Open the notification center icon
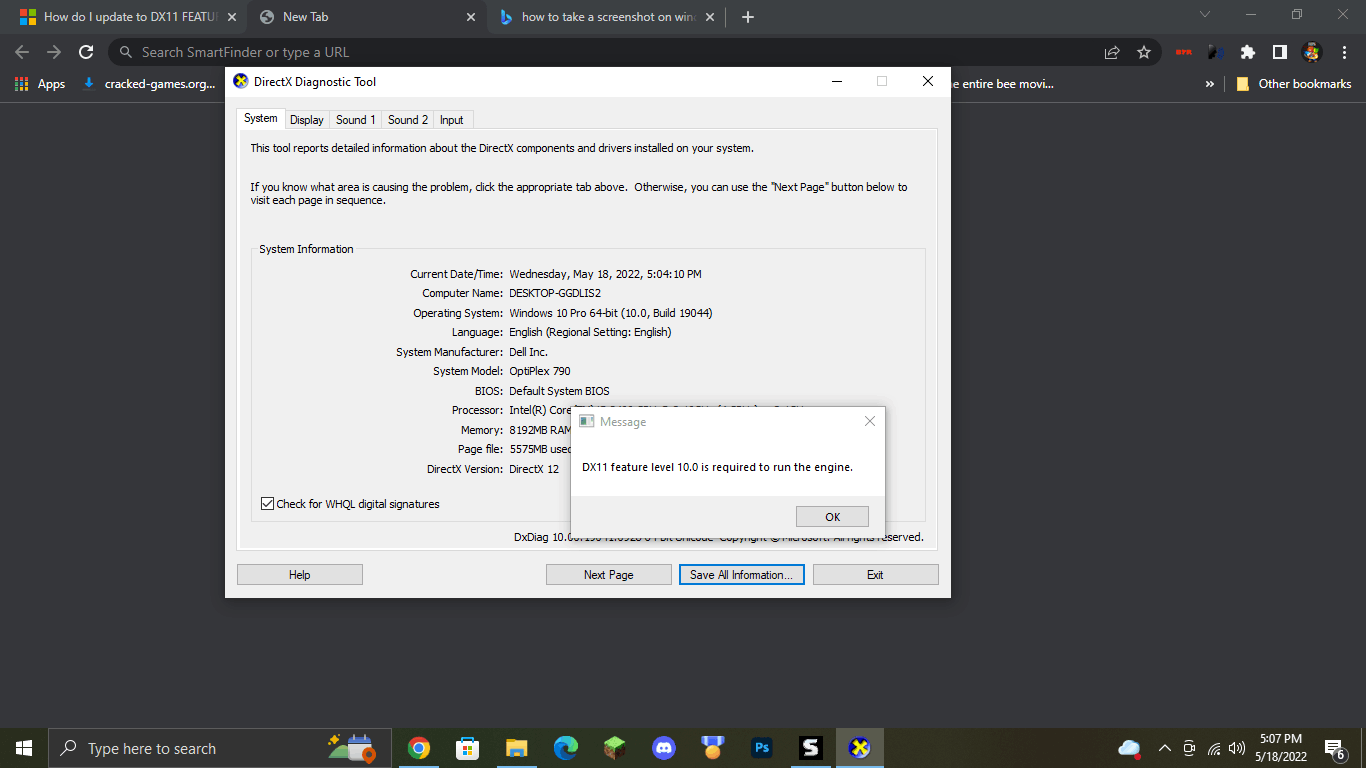The image size is (1366, 768). click(x=1334, y=748)
